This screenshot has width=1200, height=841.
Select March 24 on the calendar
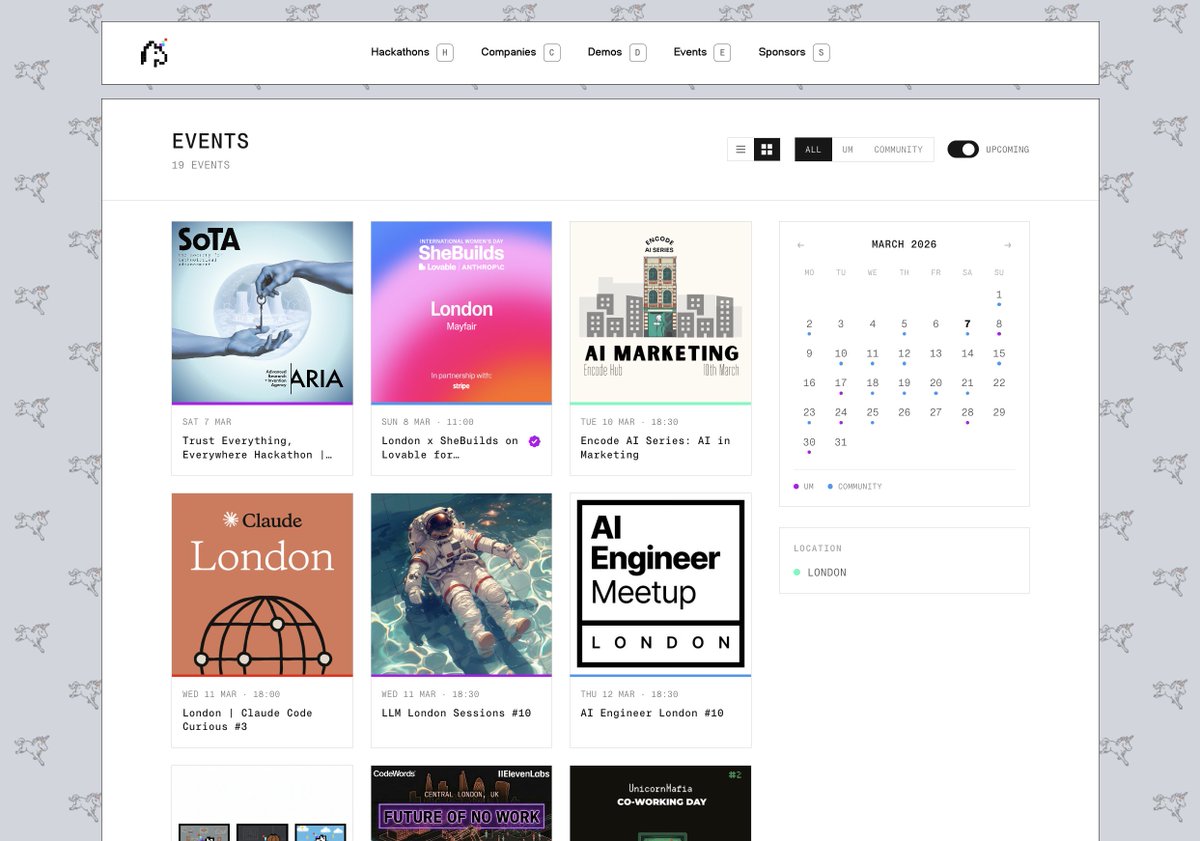tap(841, 412)
